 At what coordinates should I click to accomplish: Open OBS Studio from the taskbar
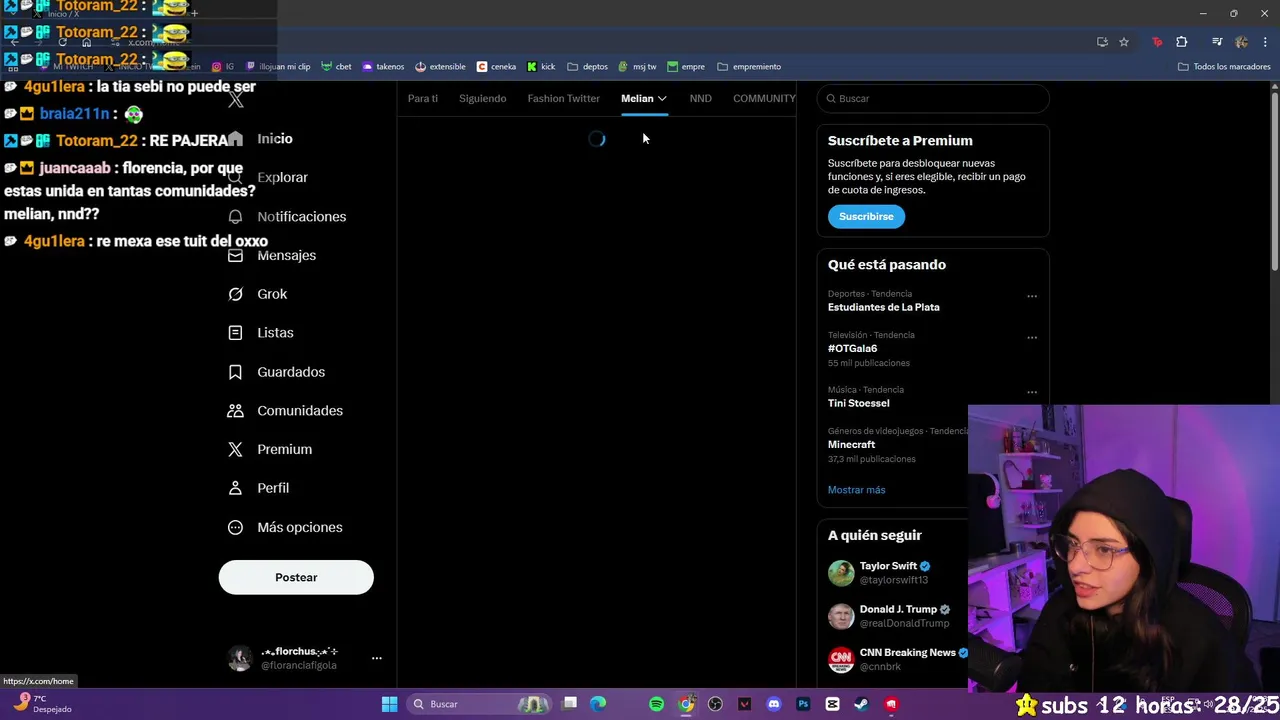(x=715, y=704)
